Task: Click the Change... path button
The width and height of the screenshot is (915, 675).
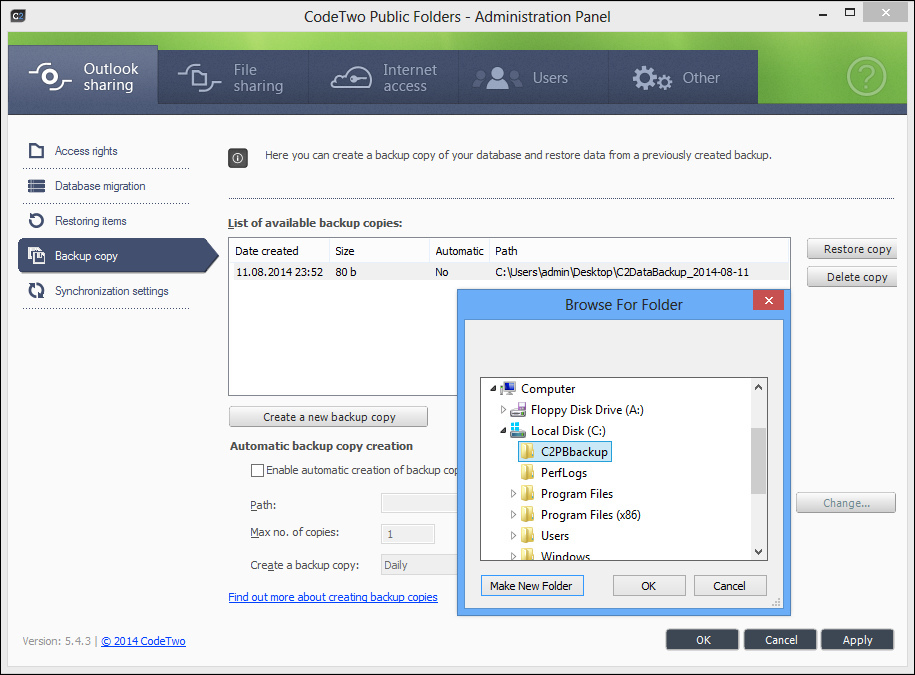Action: 846,503
